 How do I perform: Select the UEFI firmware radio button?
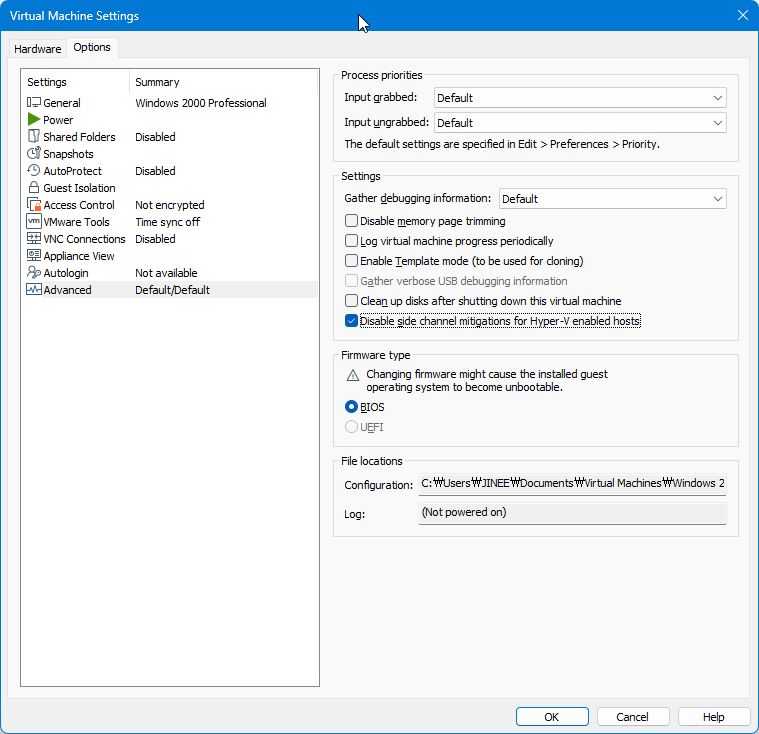(x=351, y=427)
